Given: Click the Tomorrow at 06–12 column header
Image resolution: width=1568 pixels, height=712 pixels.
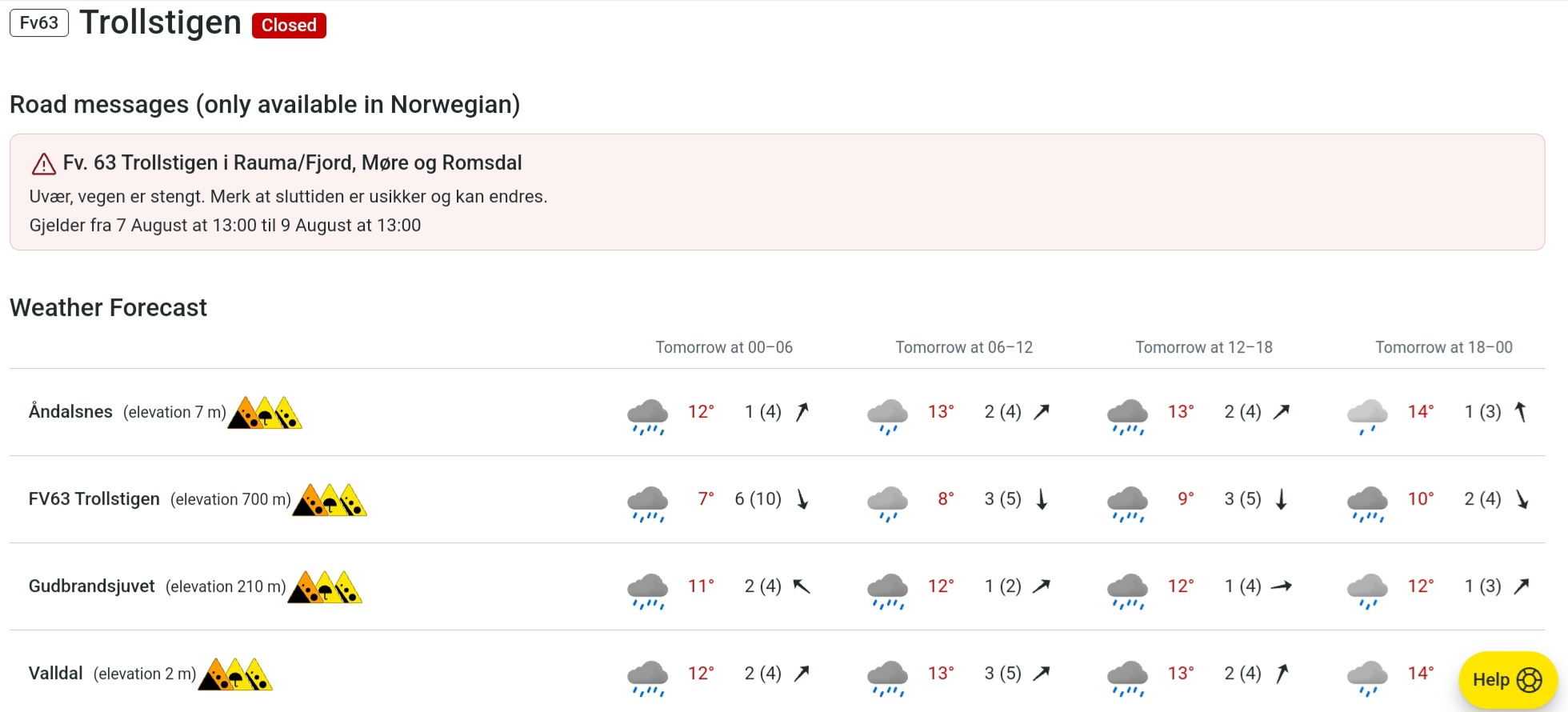Looking at the screenshot, I should pyautogui.click(x=964, y=347).
